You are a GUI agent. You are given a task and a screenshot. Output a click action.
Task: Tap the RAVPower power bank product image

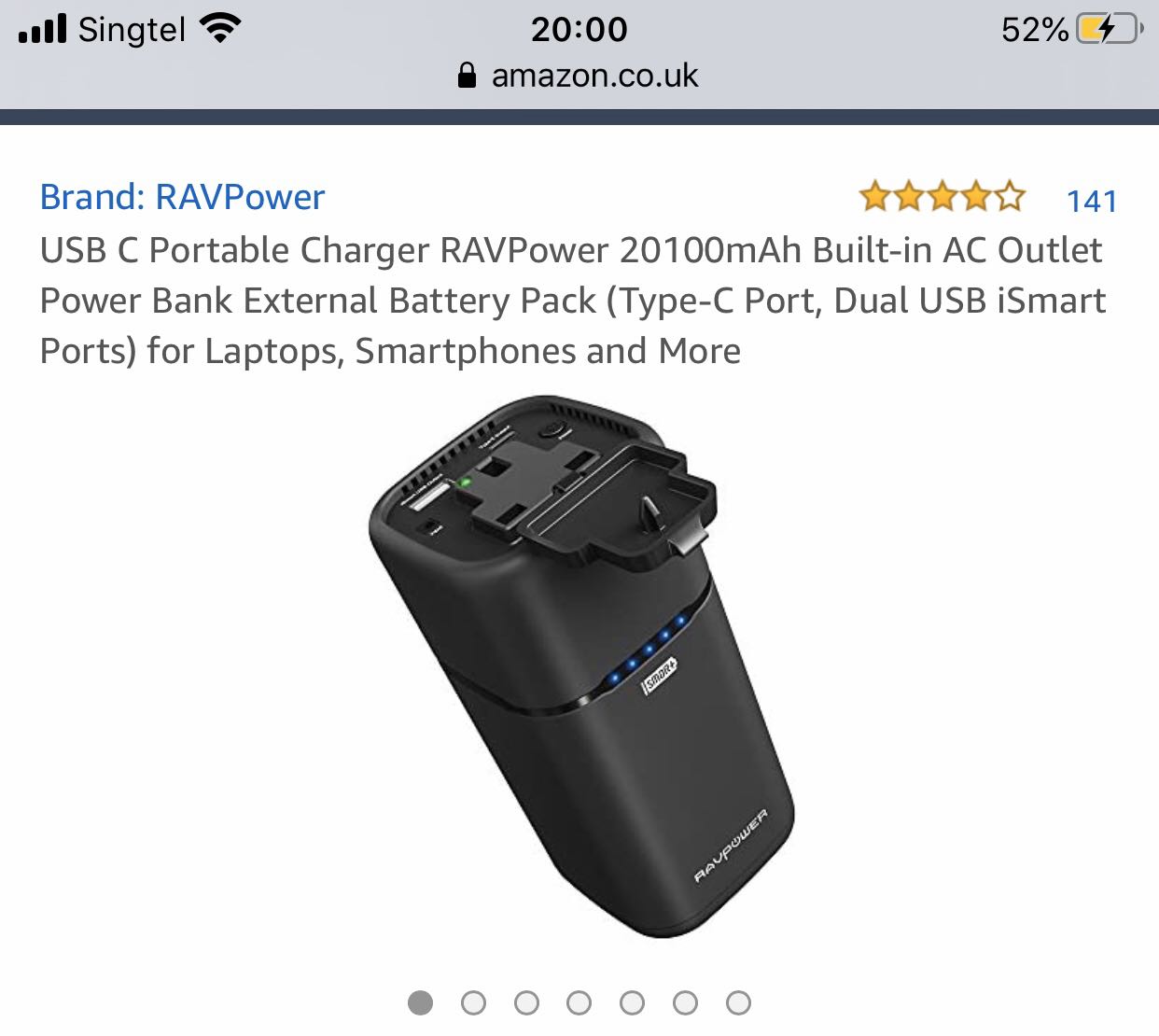tap(579, 666)
